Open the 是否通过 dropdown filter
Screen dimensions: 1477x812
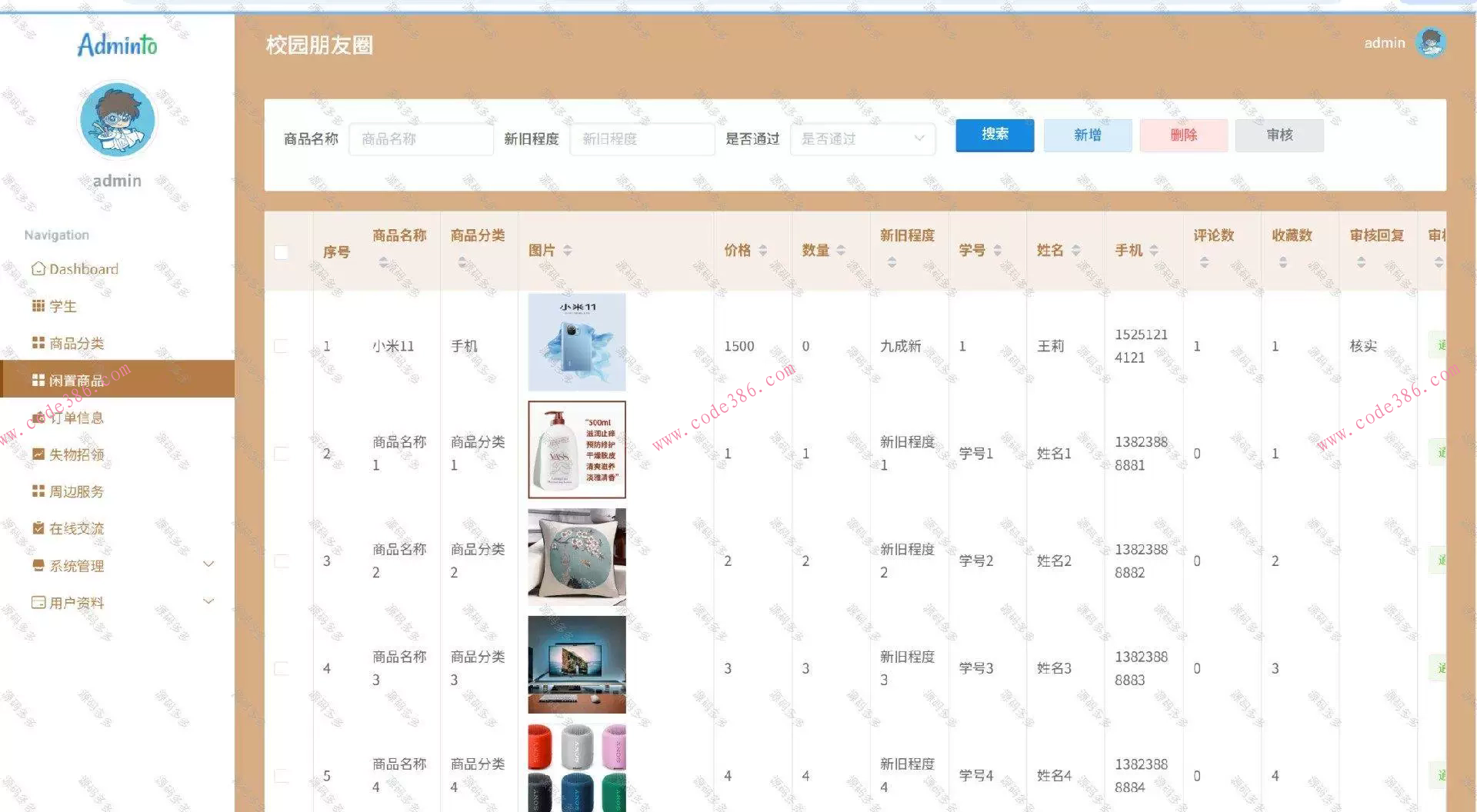pyautogui.click(x=862, y=138)
